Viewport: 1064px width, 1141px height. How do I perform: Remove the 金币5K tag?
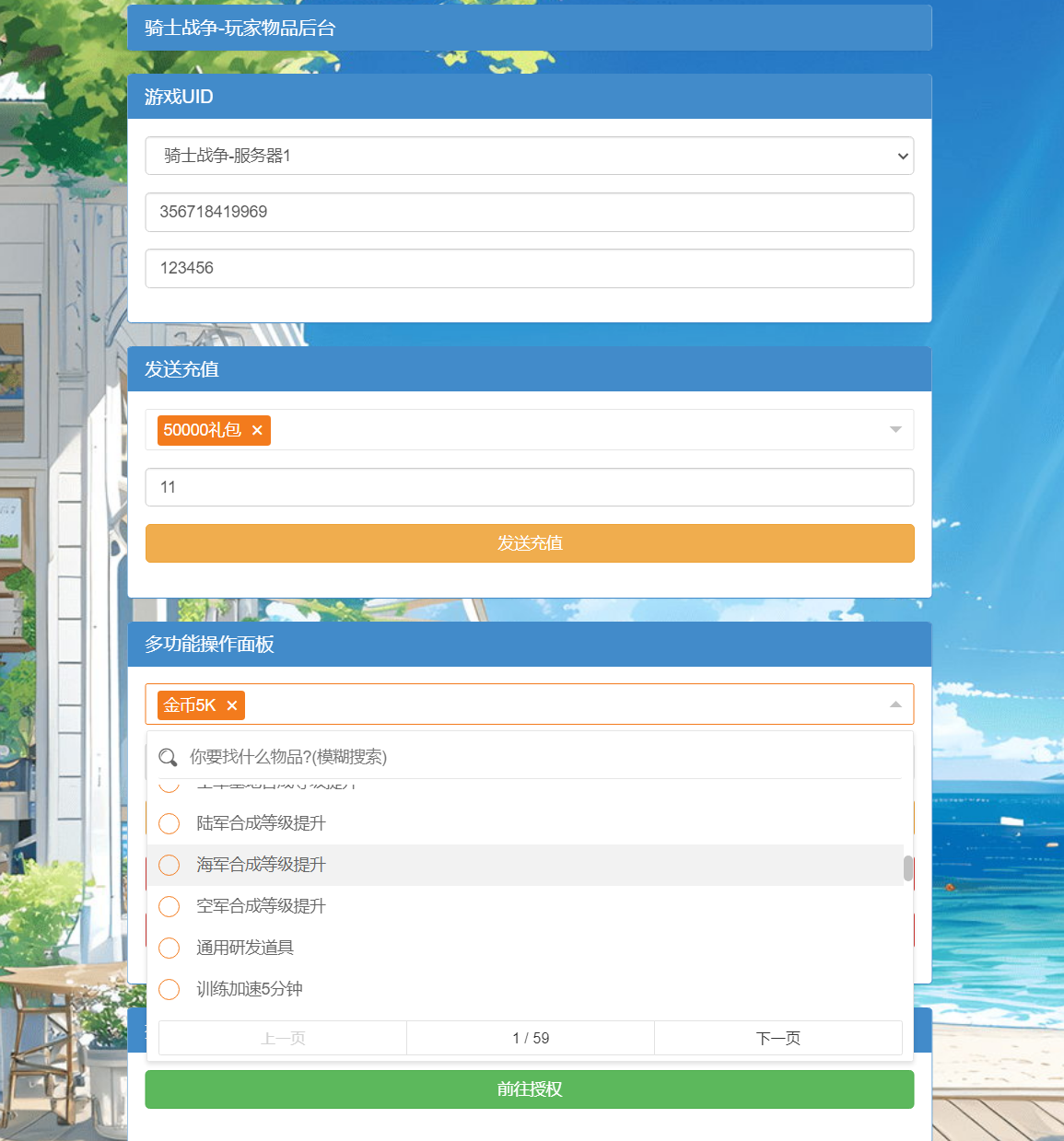pyautogui.click(x=232, y=705)
